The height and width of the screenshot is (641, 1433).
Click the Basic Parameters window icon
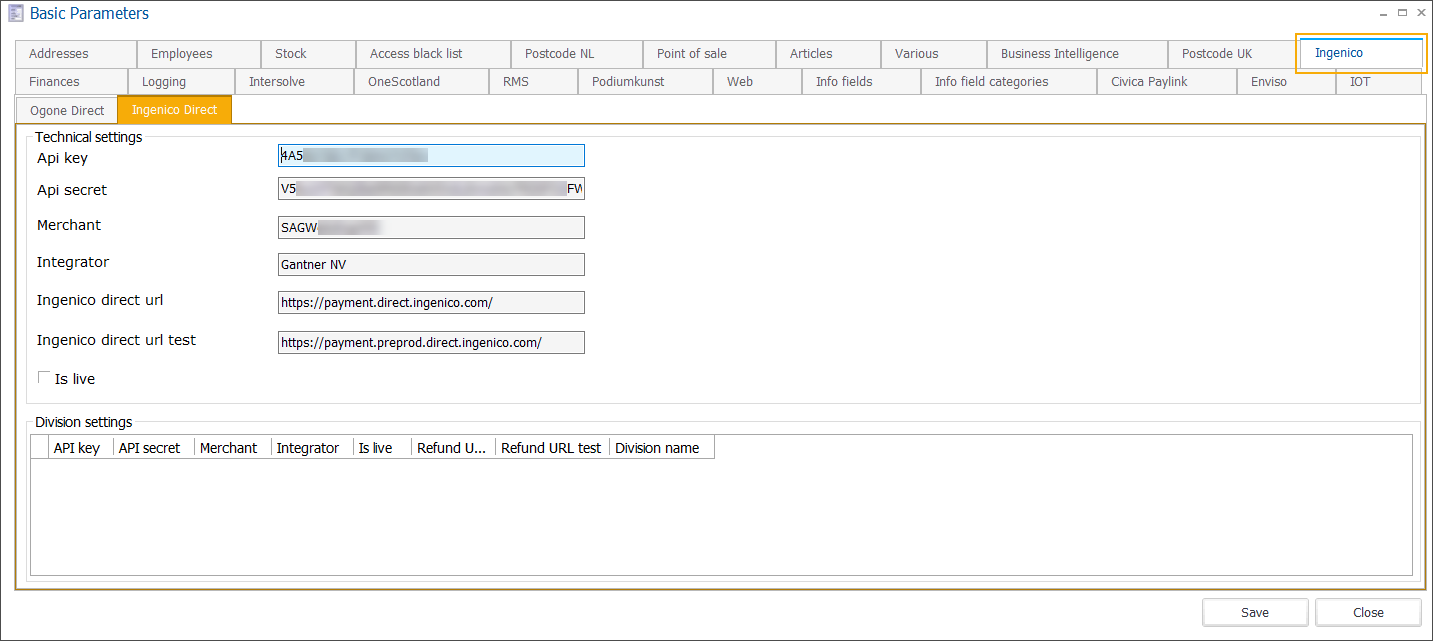pyautogui.click(x=15, y=13)
